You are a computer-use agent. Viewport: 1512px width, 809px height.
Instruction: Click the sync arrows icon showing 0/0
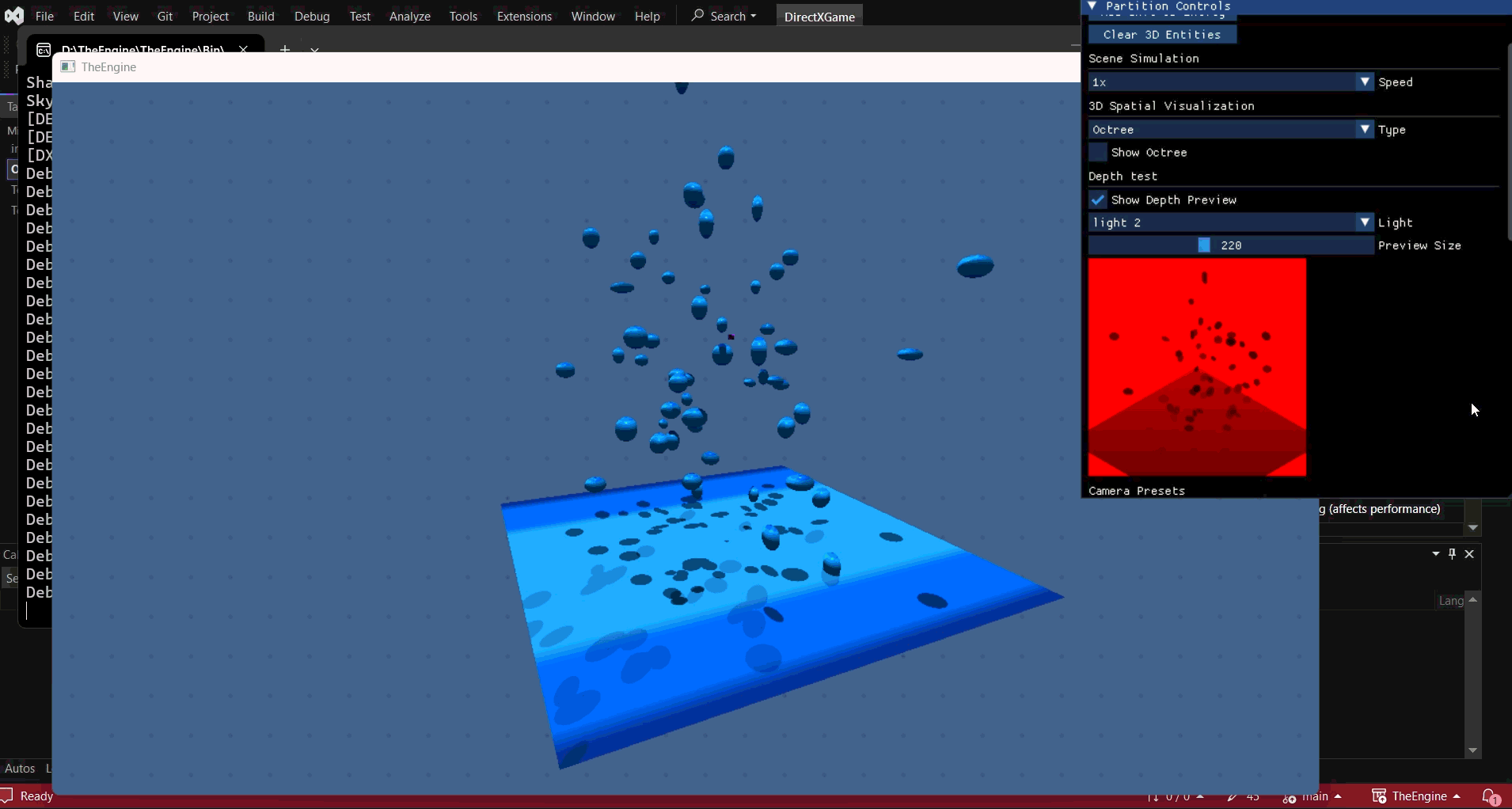click(x=1155, y=797)
